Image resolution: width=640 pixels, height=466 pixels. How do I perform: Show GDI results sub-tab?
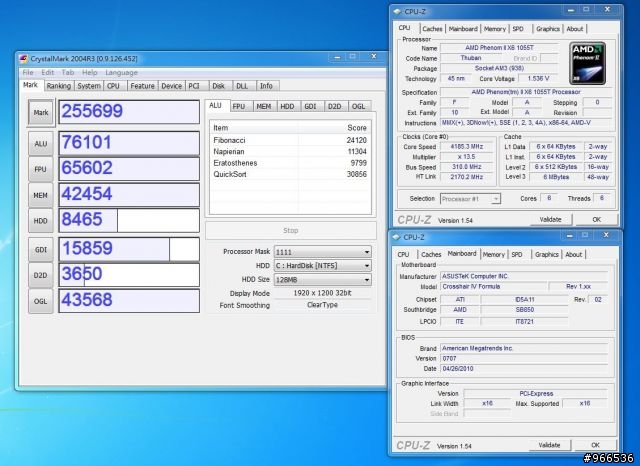pos(311,107)
